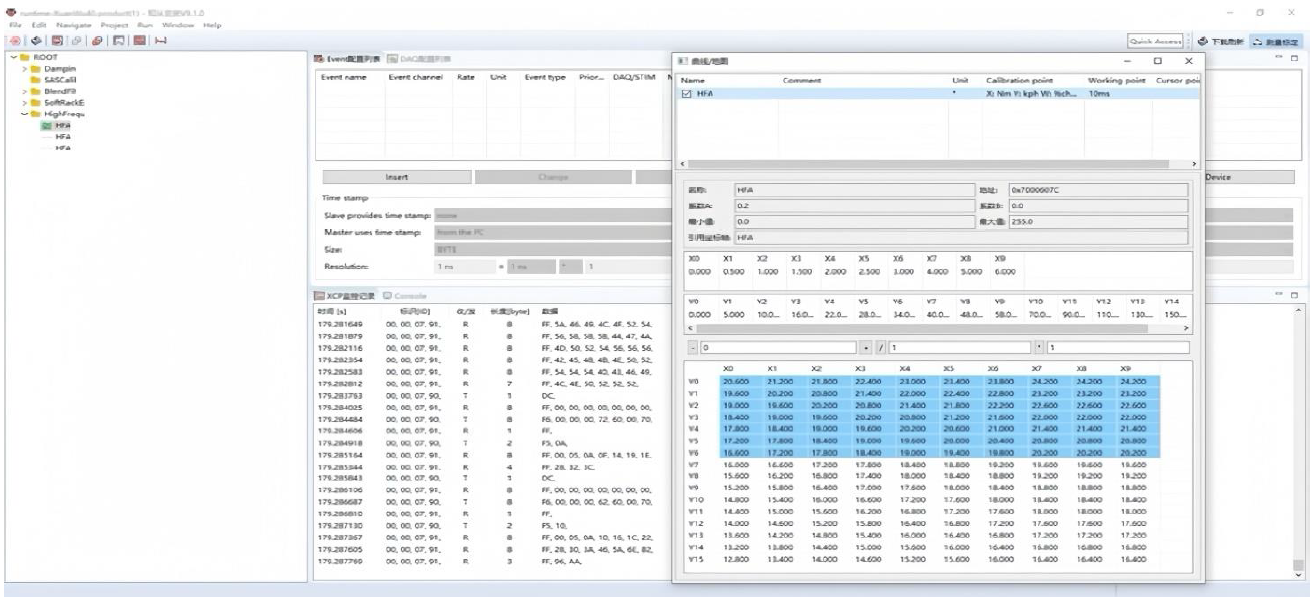Click the Event name column header
This screenshot has height=600, width=1313.
tap(344, 77)
